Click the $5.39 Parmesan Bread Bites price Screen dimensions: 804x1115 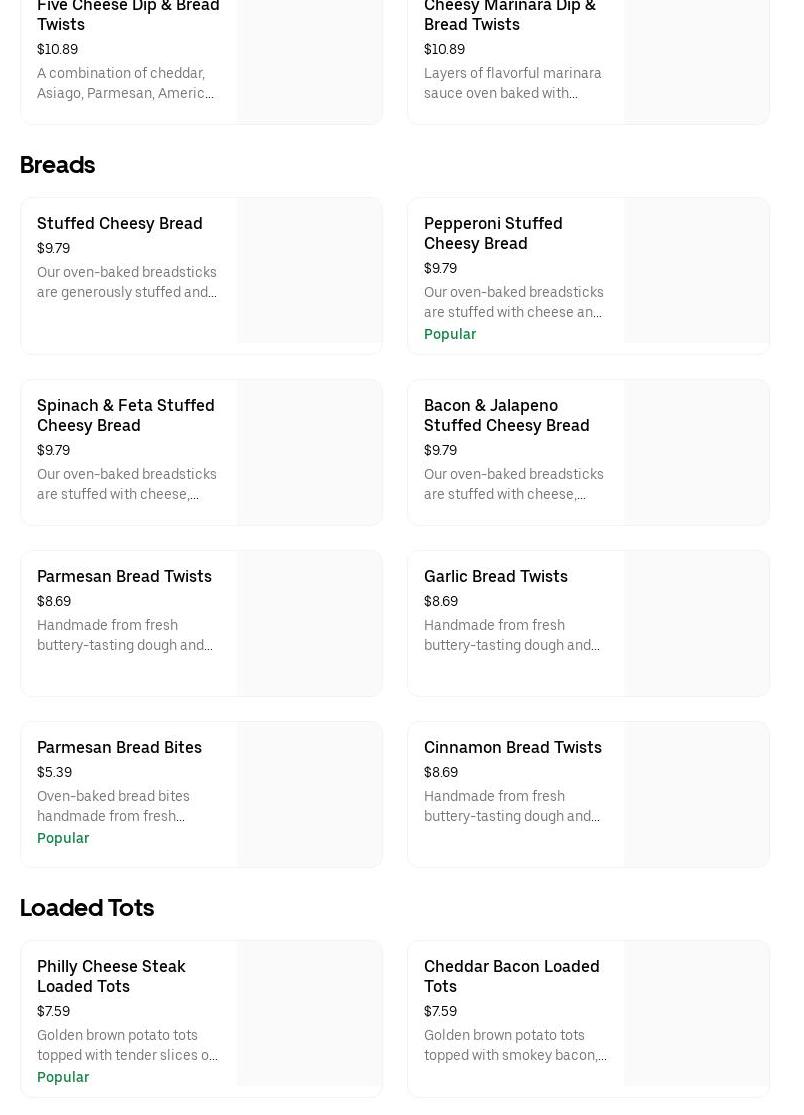54,772
